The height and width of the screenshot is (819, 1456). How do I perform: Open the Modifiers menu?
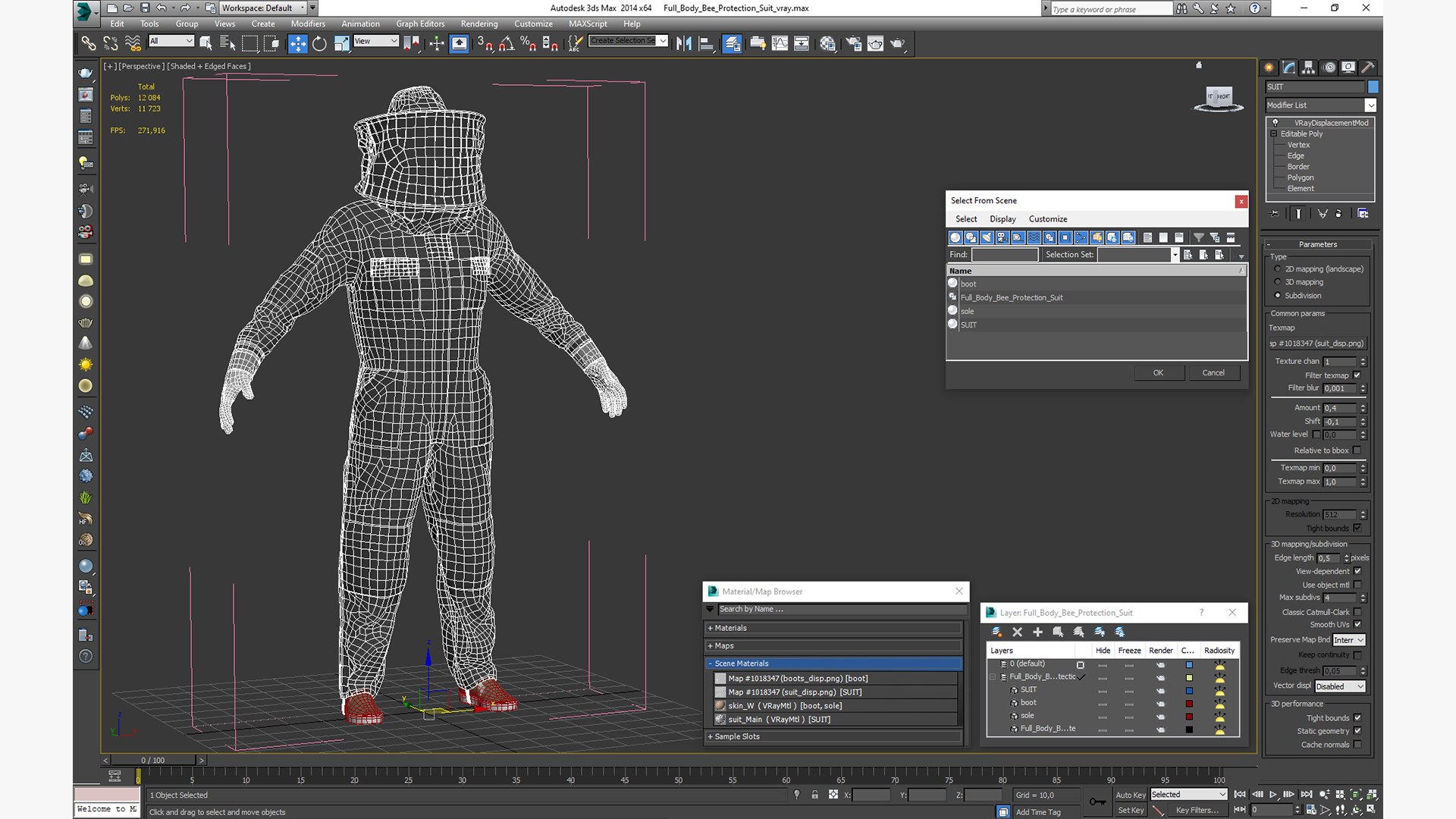click(308, 24)
